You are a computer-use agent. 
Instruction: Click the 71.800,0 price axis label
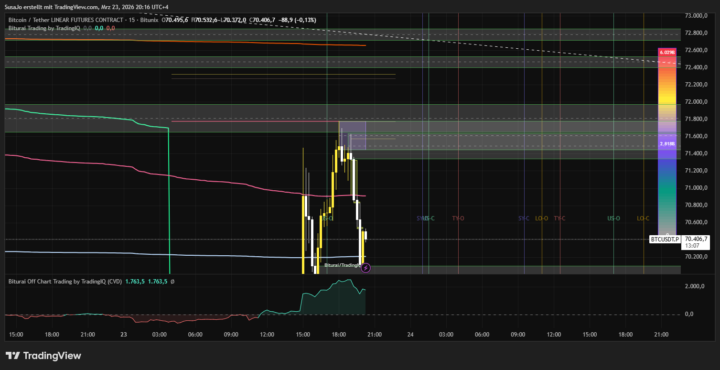point(696,119)
